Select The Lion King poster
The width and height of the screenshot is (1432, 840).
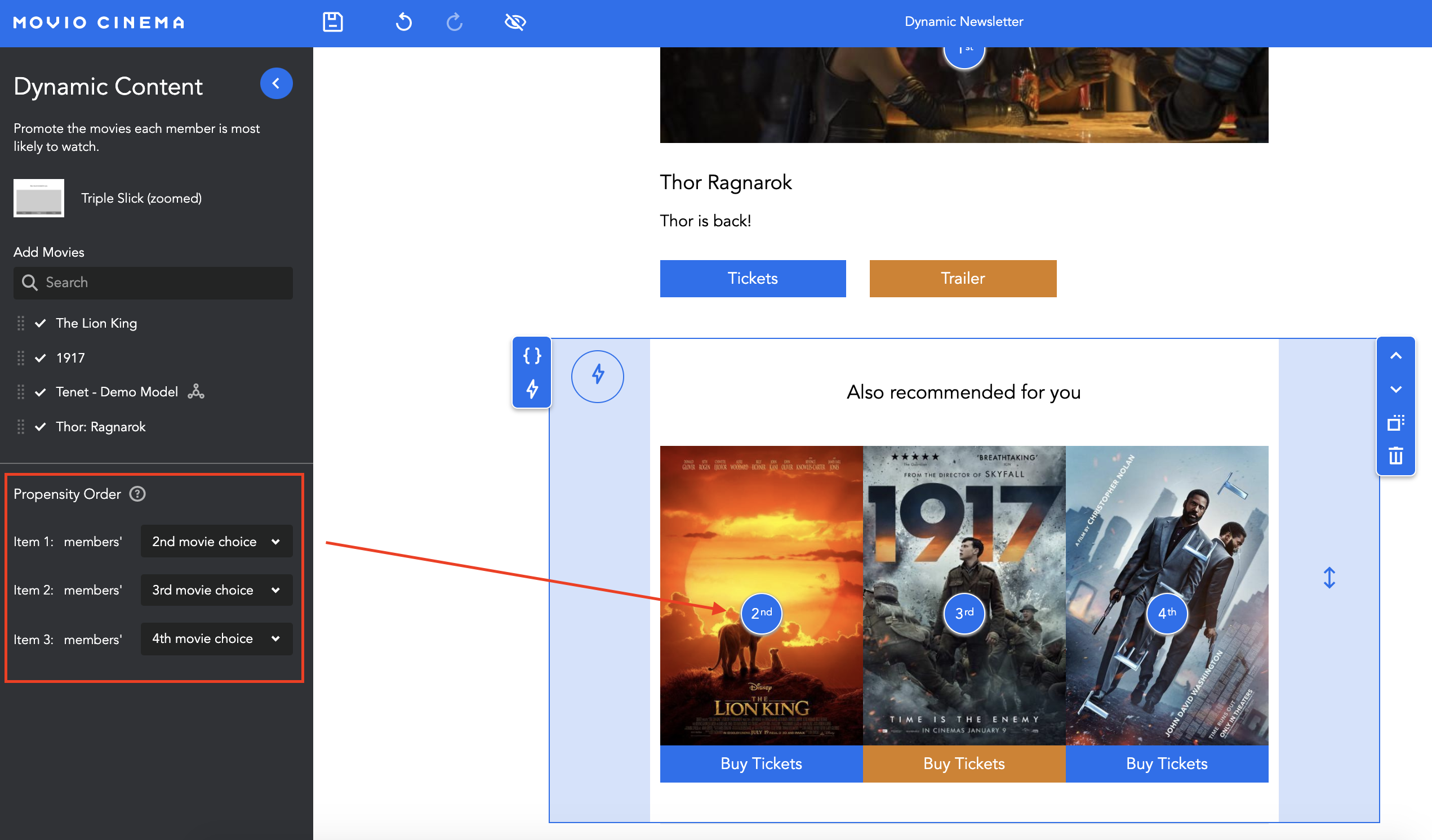(x=762, y=596)
